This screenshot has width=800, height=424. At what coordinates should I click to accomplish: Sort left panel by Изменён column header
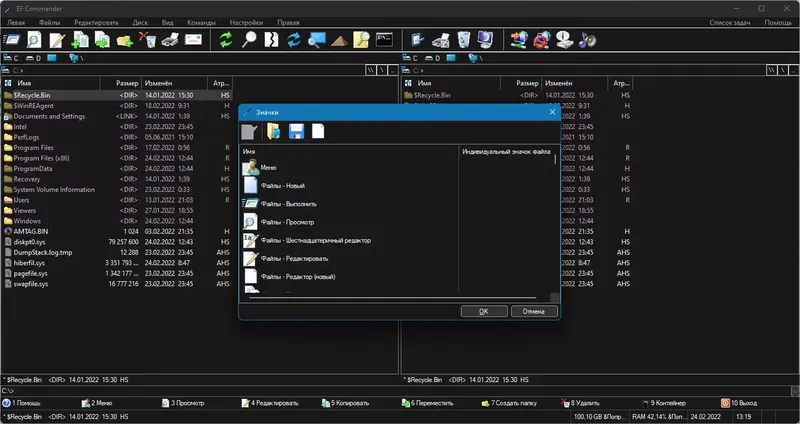pos(174,83)
